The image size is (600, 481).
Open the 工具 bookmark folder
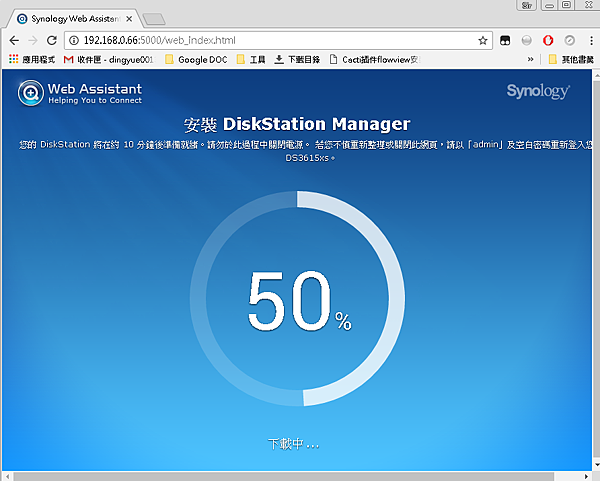pyautogui.click(x=251, y=59)
